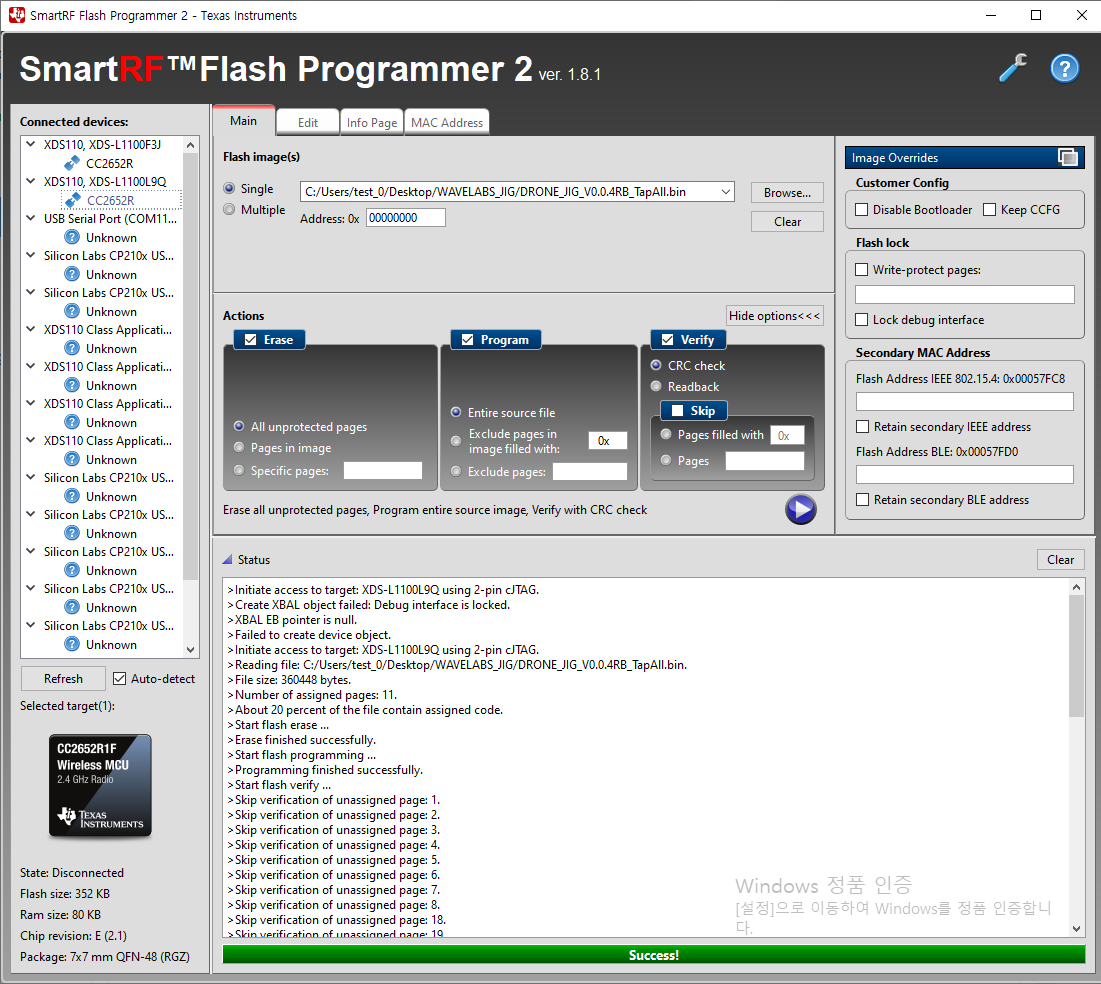
Task: Click the blue play action button
Action: coord(800,509)
